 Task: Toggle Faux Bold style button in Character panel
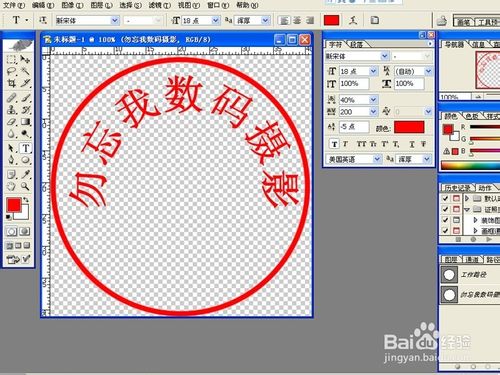tap(334, 144)
